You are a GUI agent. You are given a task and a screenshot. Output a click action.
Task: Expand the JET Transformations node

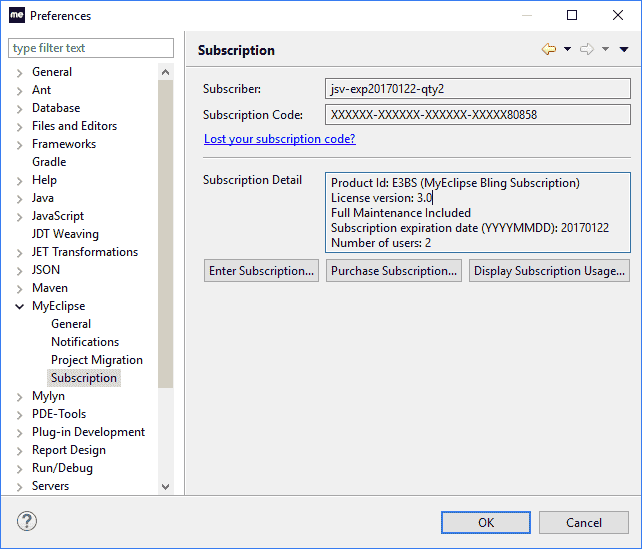pos(19,253)
